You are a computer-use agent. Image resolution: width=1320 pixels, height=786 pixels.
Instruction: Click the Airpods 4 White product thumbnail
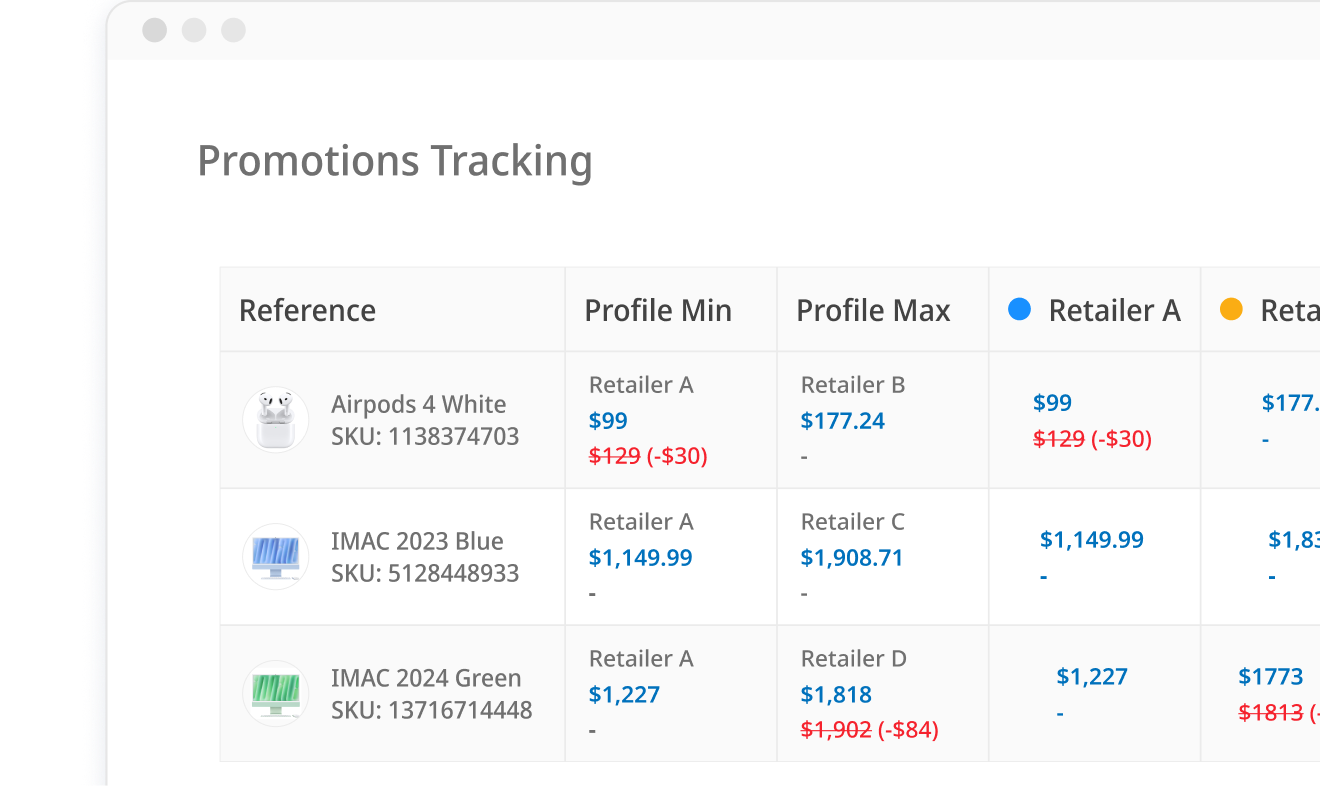(x=275, y=420)
